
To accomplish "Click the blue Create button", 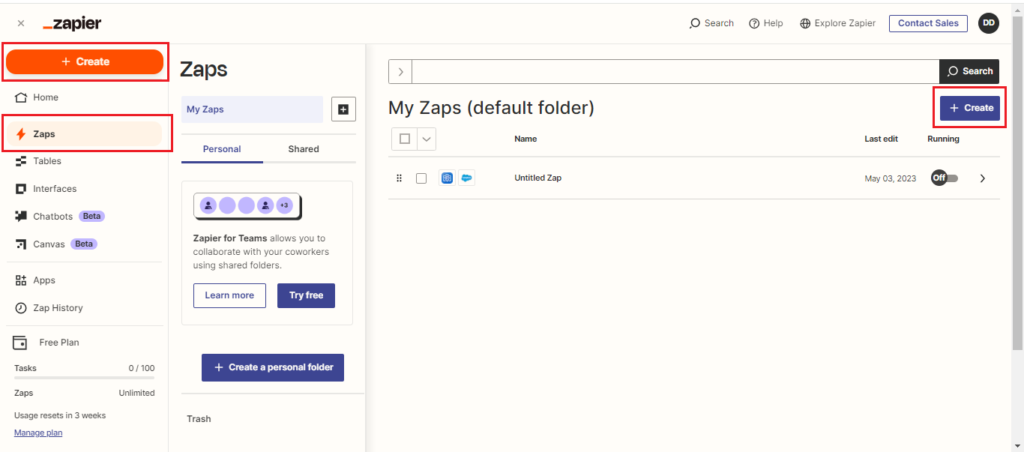I will point(970,108).
